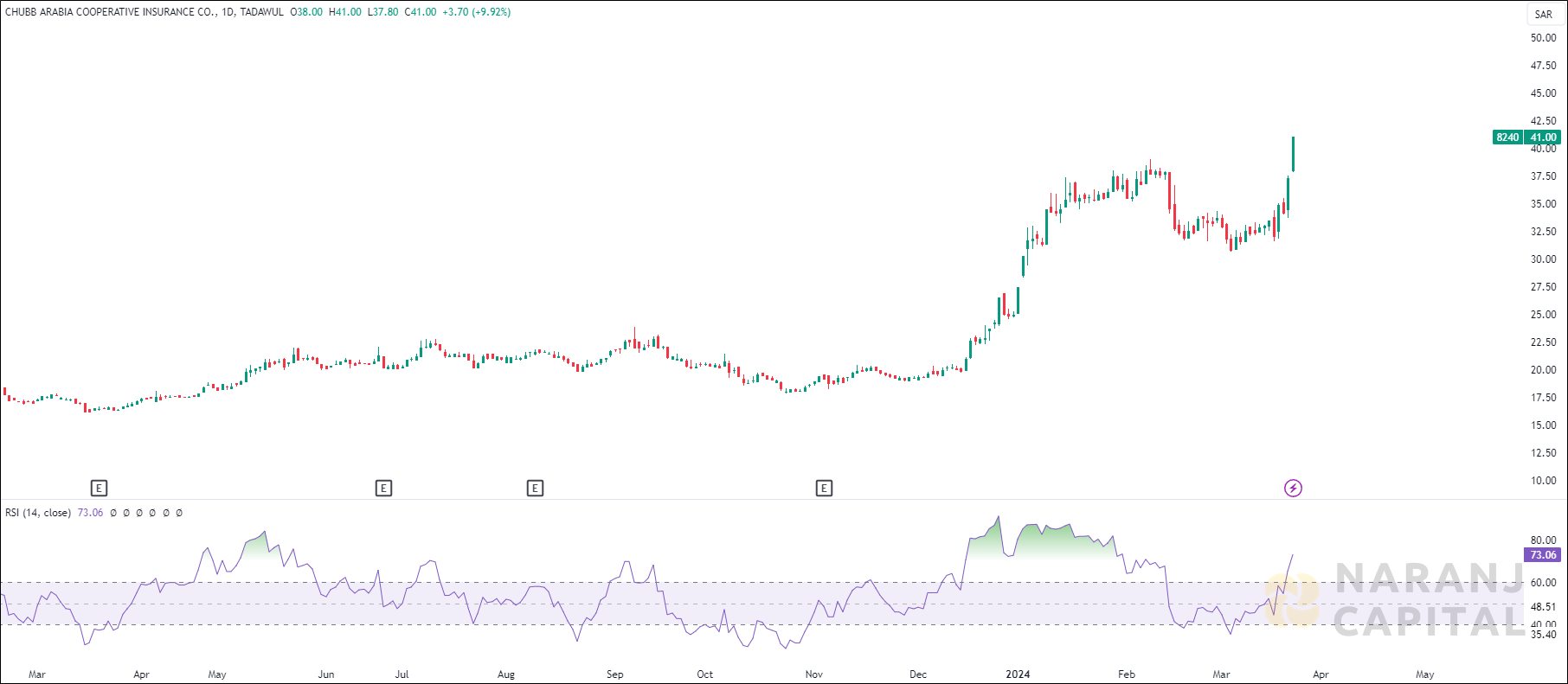Click the Dec label on time axis
Image resolution: width=1568 pixels, height=684 pixels.
pyautogui.click(x=918, y=674)
